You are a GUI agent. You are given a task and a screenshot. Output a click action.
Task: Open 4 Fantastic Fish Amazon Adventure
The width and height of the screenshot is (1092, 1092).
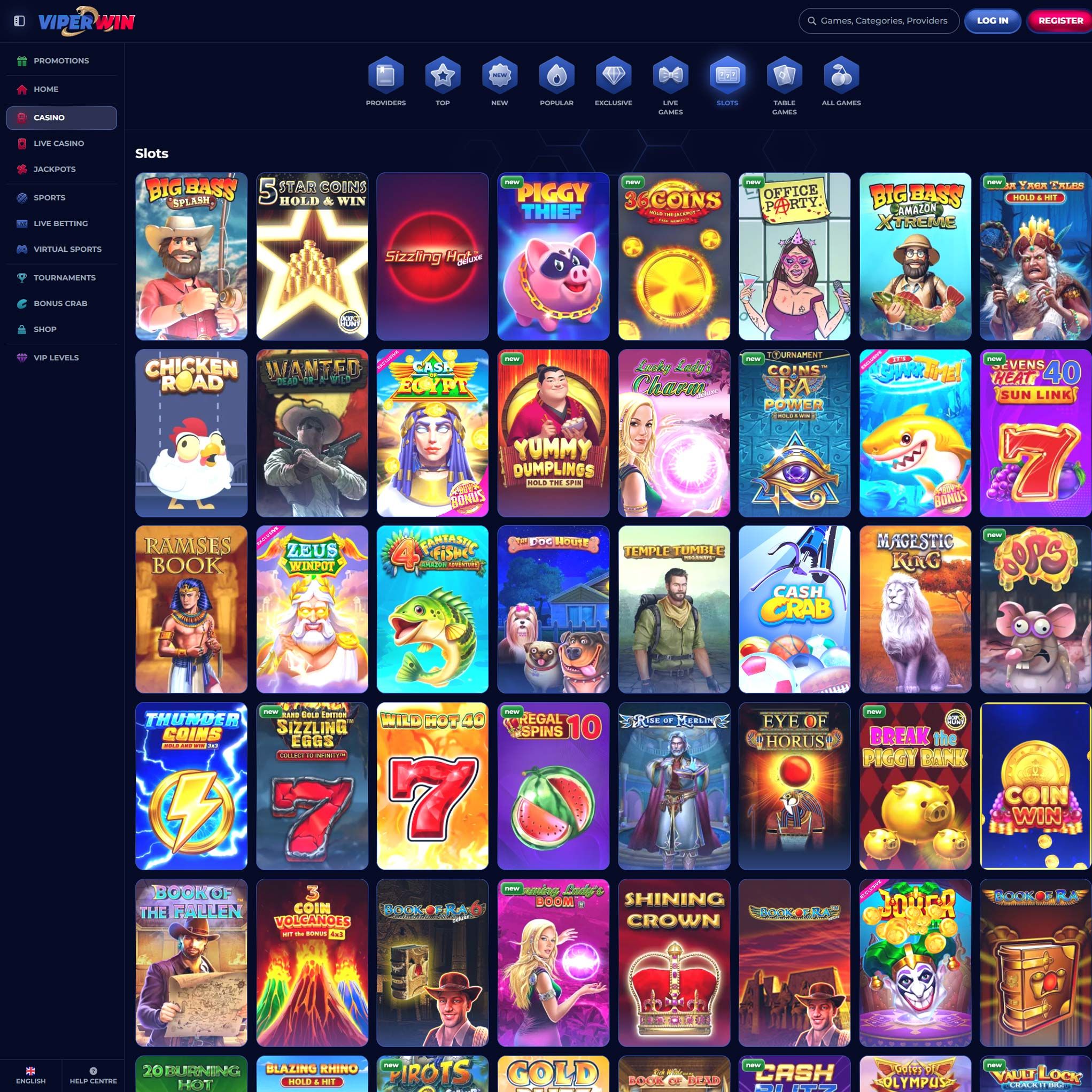(432, 609)
